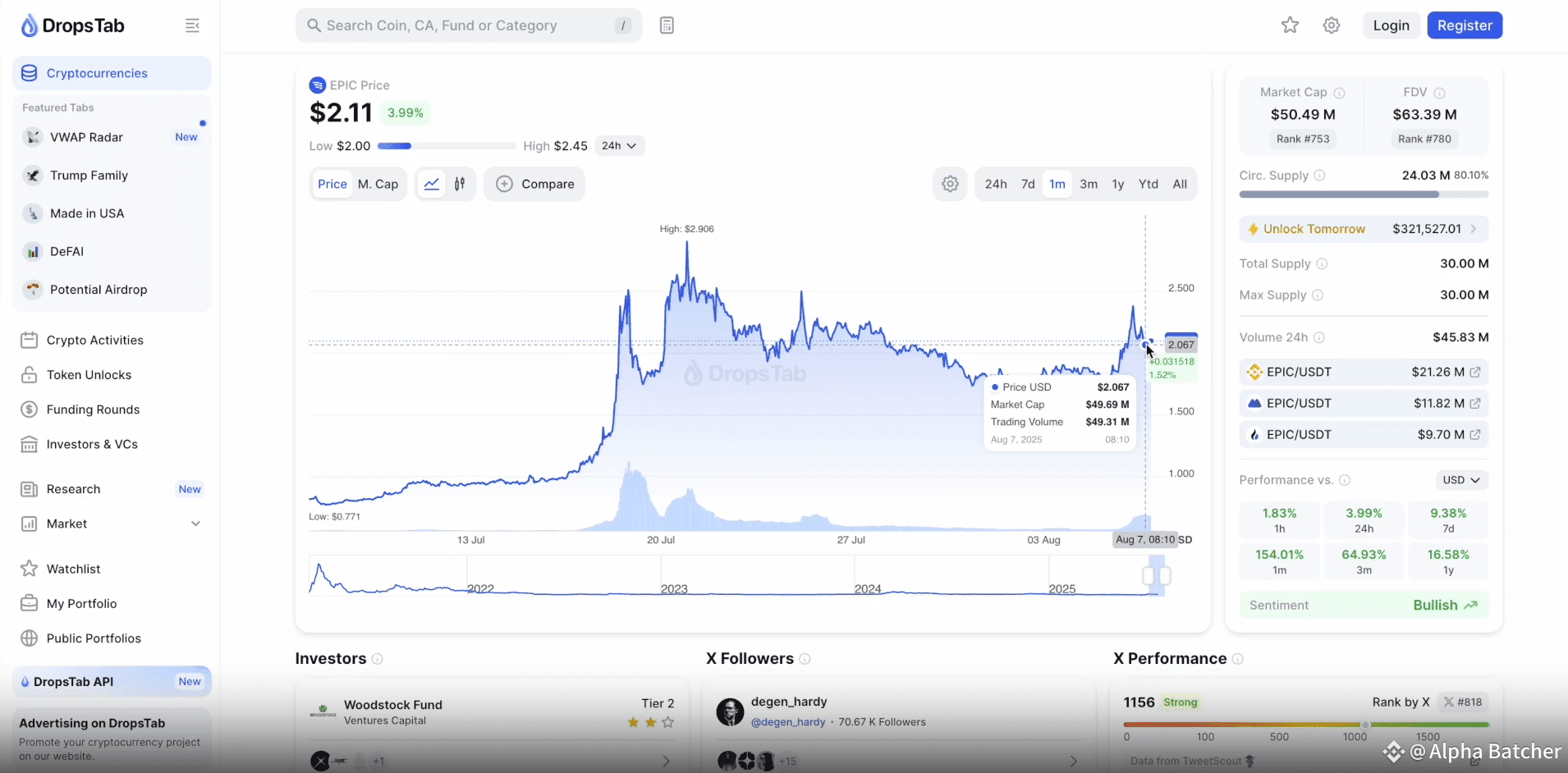Open external link for $9.70 M pair

(x=1475, y=434)
